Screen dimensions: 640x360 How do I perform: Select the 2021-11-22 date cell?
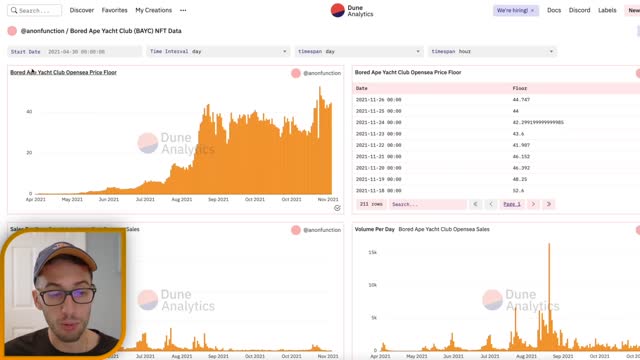coord(378,145)
